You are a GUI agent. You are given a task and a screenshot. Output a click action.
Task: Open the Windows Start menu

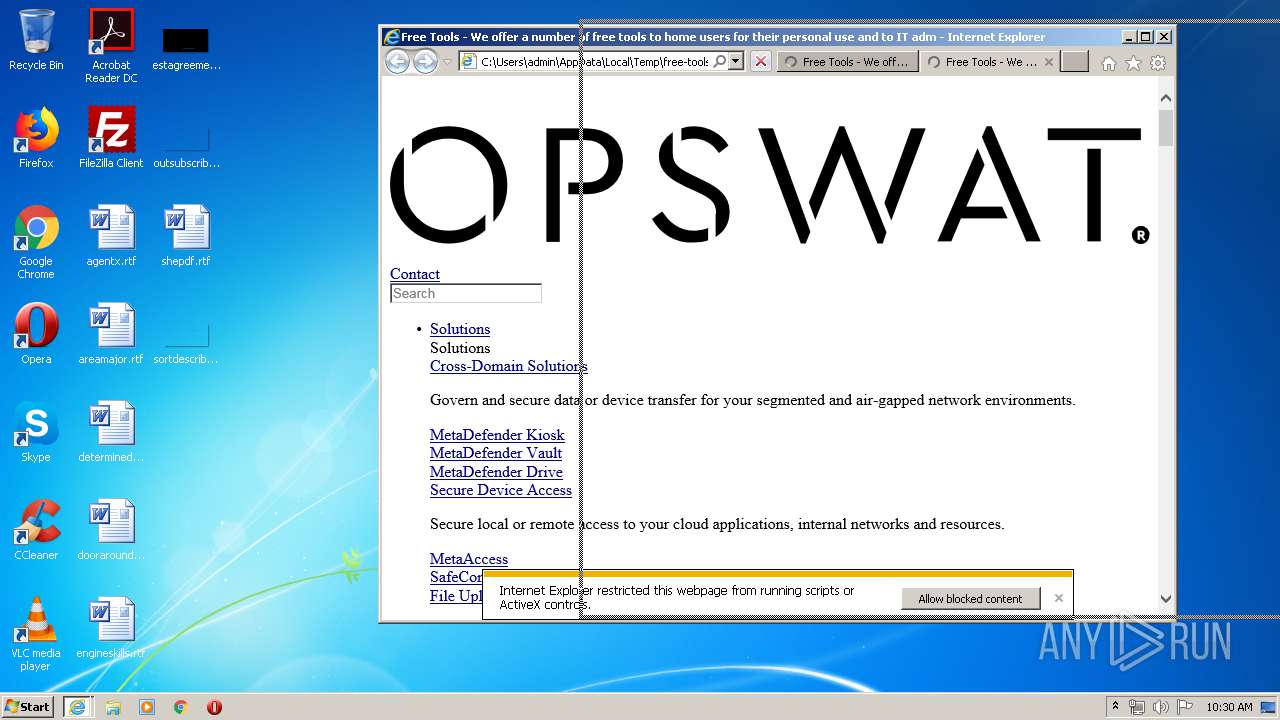pyautogui.click(x=28, y=707)
